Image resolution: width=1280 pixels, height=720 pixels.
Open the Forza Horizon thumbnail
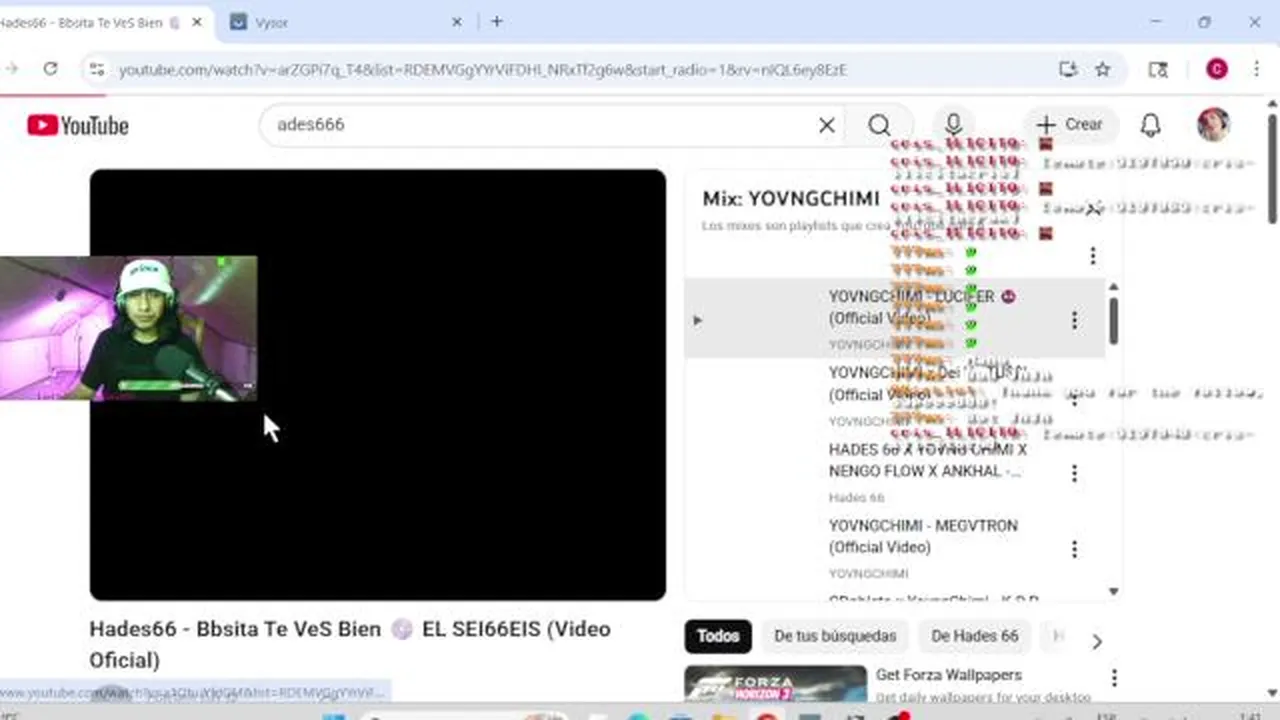pos(775,684)
